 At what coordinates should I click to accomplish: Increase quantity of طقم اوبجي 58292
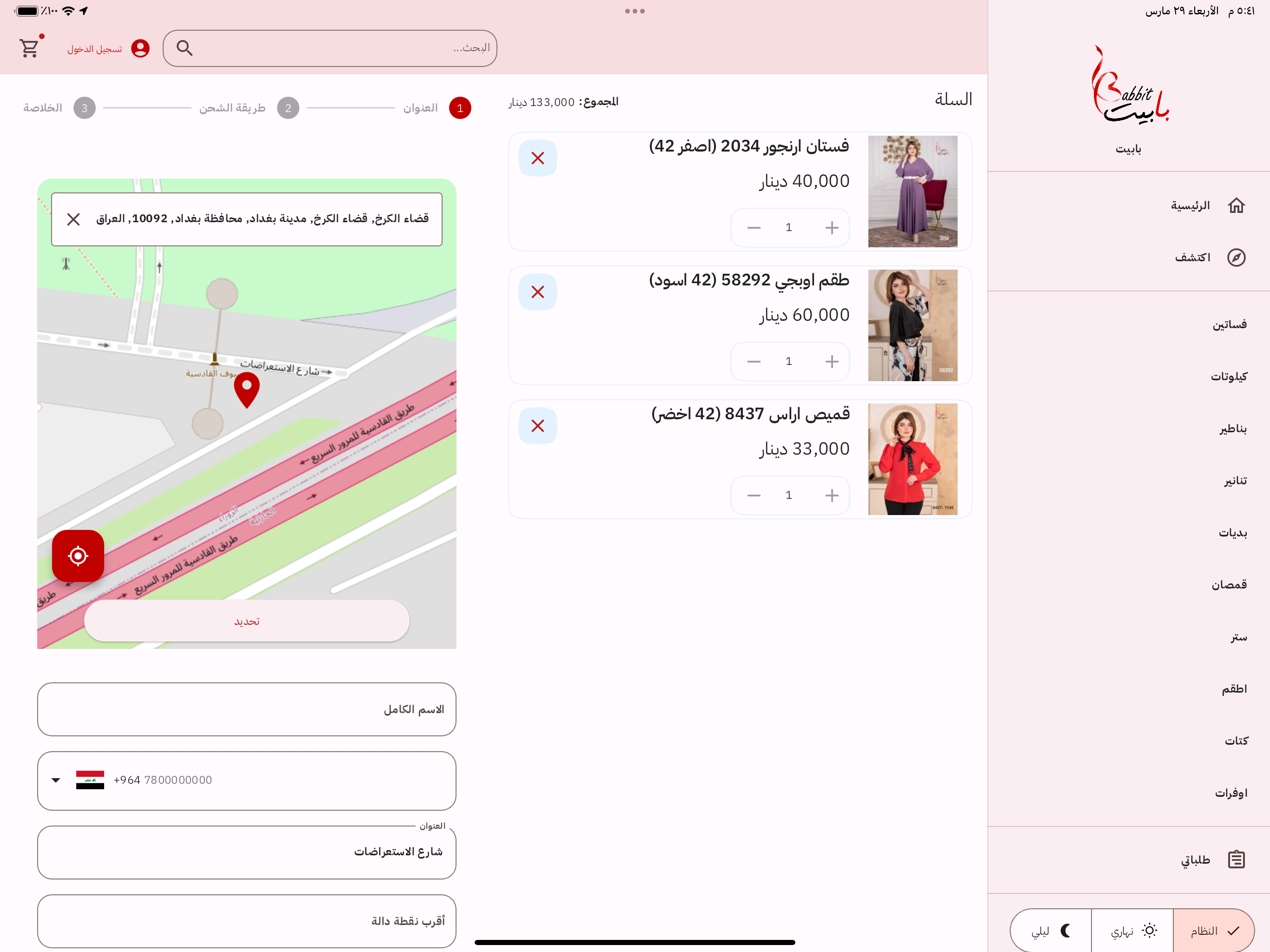click(831, 362)
